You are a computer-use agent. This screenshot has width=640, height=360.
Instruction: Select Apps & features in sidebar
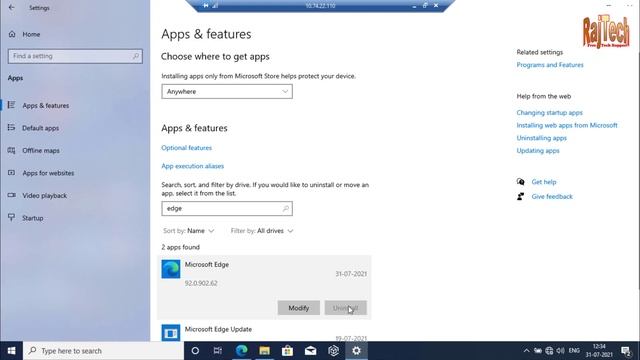(x=46, y=105)
